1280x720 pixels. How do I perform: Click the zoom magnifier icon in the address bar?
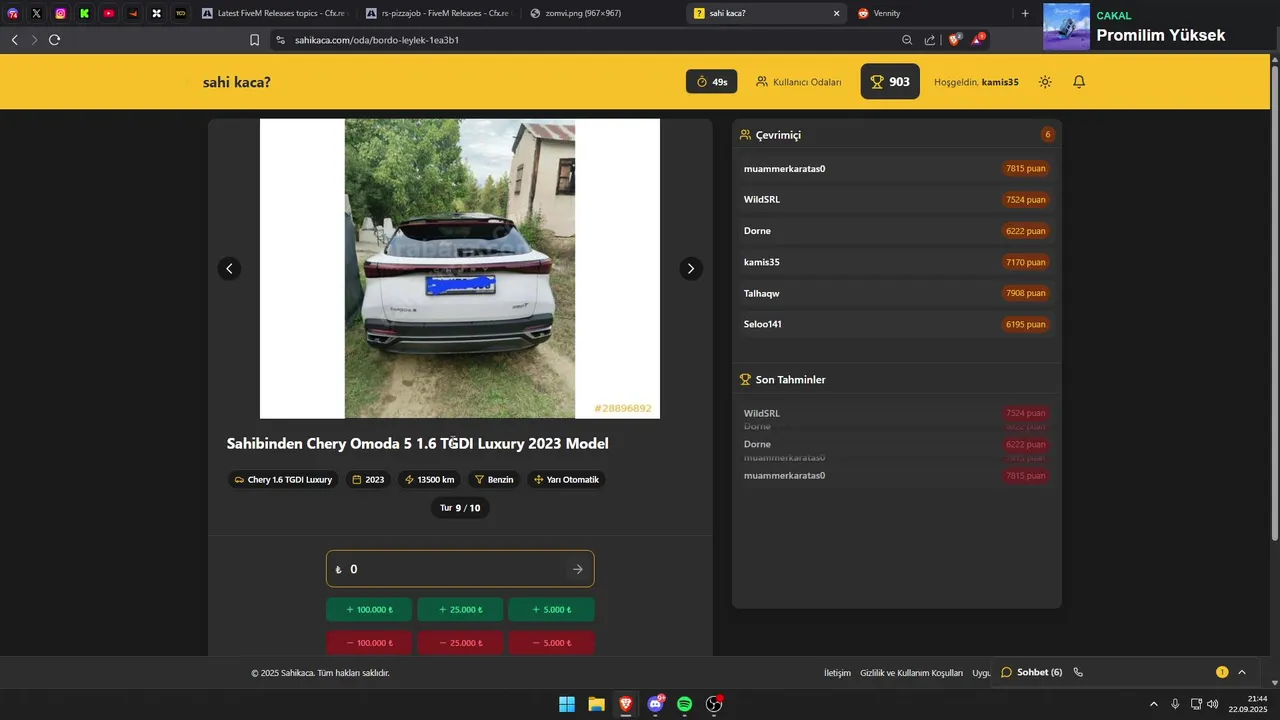907,40
